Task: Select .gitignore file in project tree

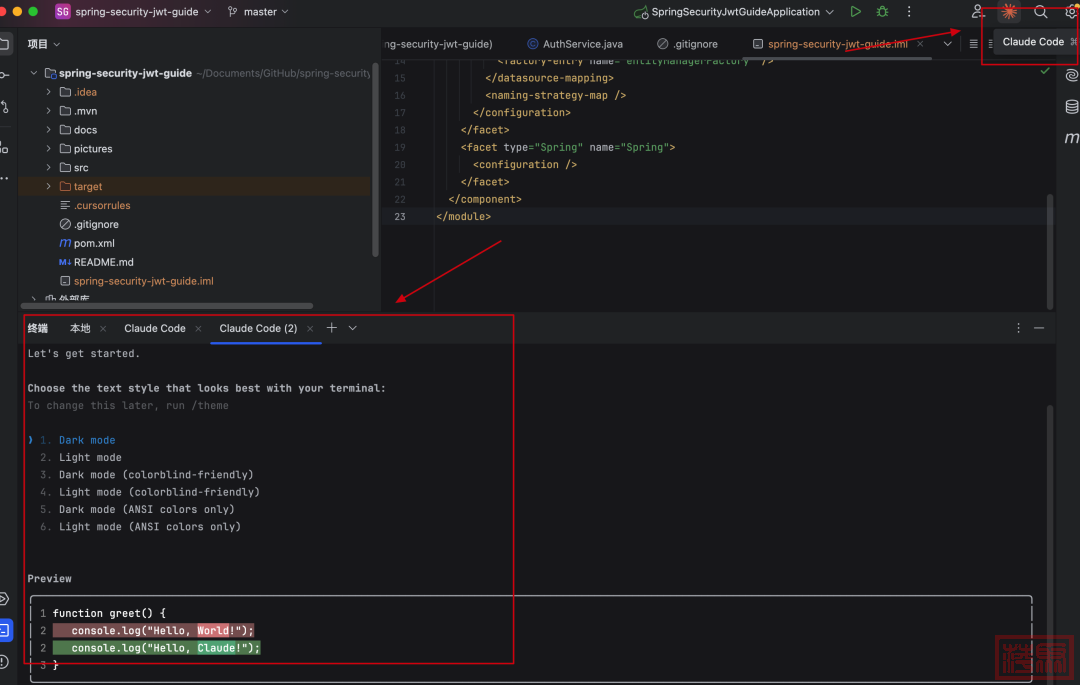Action: (96, 224)
